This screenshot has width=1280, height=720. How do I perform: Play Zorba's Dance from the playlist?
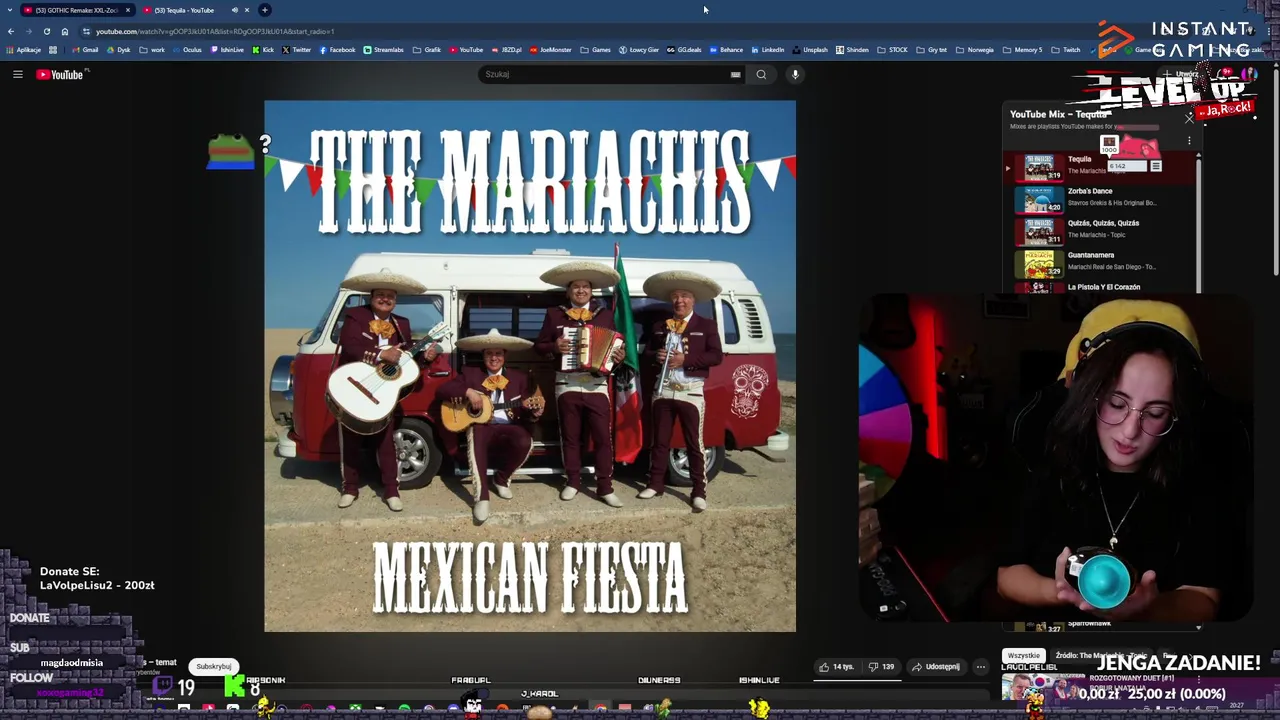pyautogui.click(x=1100, y=198)
